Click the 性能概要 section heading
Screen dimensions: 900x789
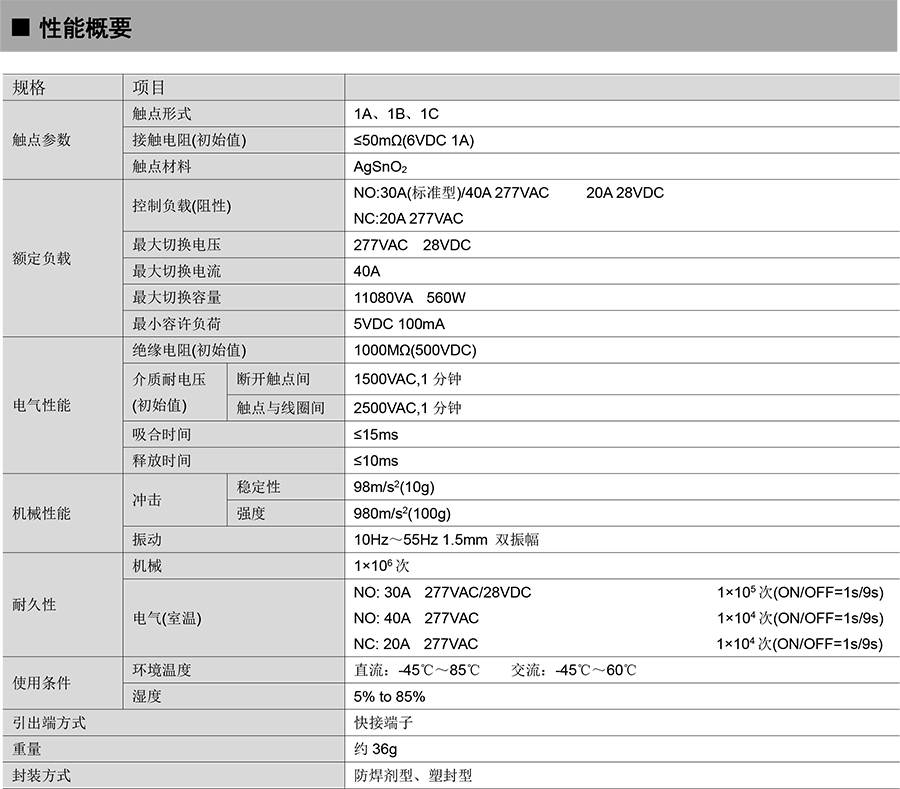[x=85, y=29]
